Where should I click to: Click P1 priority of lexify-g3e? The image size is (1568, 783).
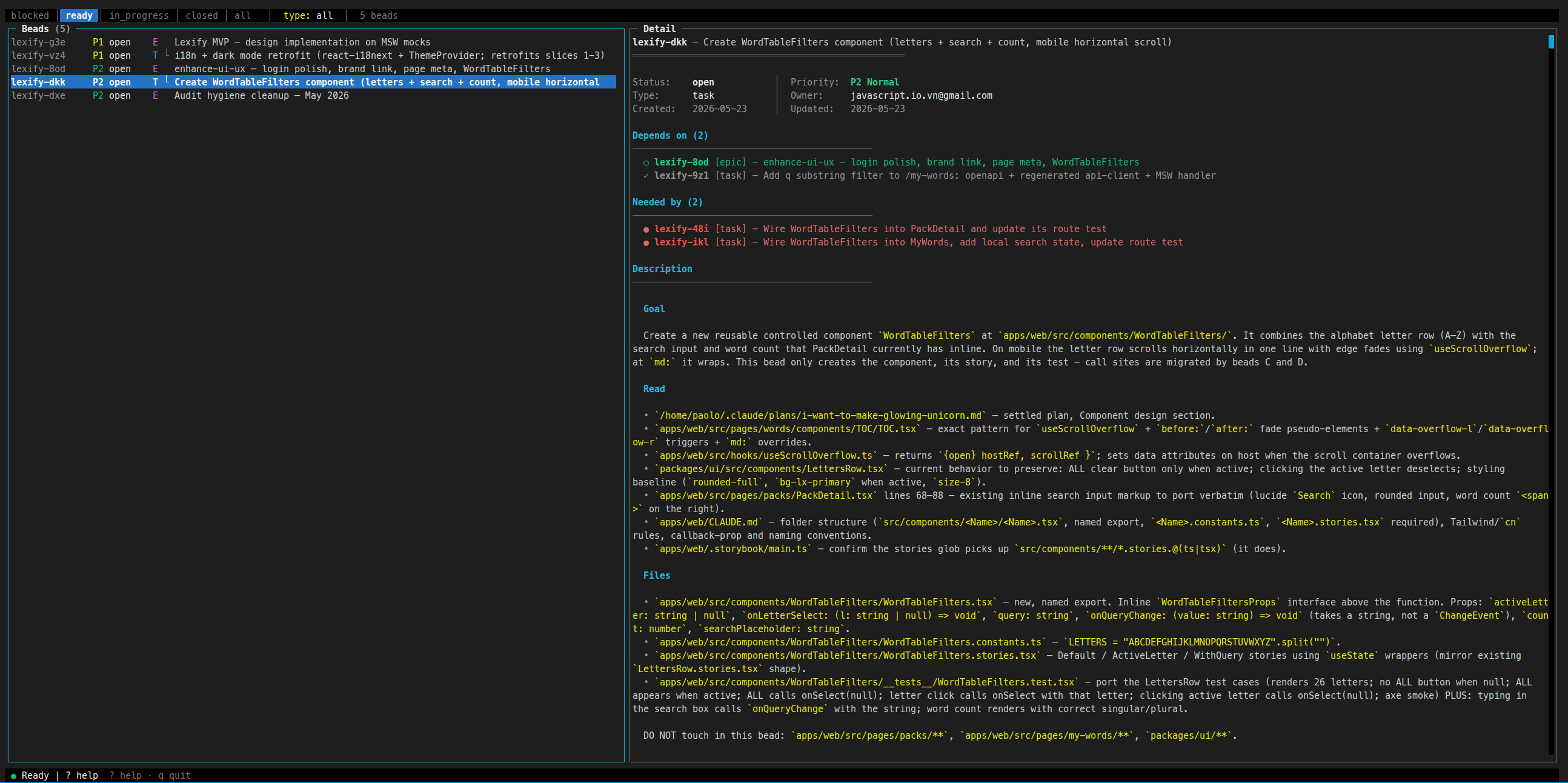pyautogui.click(x=98, y=42)
